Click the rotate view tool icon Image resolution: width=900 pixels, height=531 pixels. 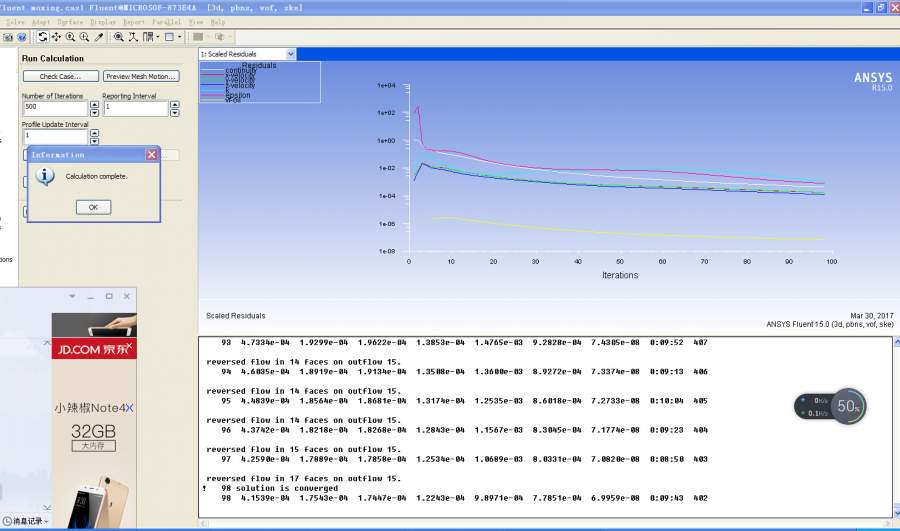(x=43, y=37)
